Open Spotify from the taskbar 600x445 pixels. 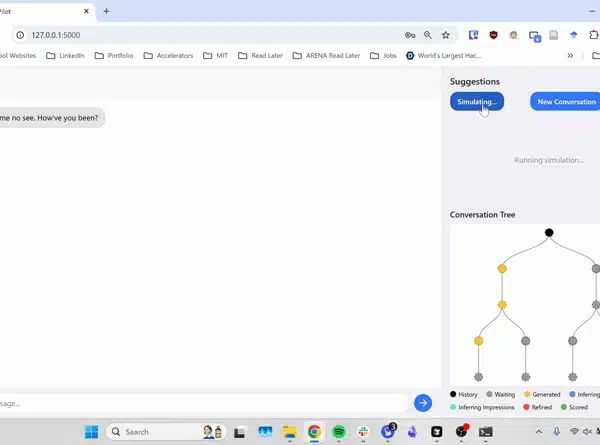coord(339,432)
